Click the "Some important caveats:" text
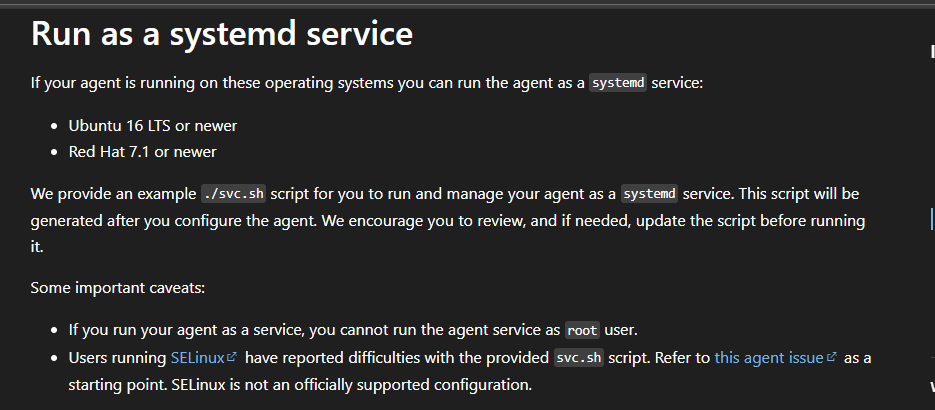Viewport: 935px width, 410px height. coord(118,288)
